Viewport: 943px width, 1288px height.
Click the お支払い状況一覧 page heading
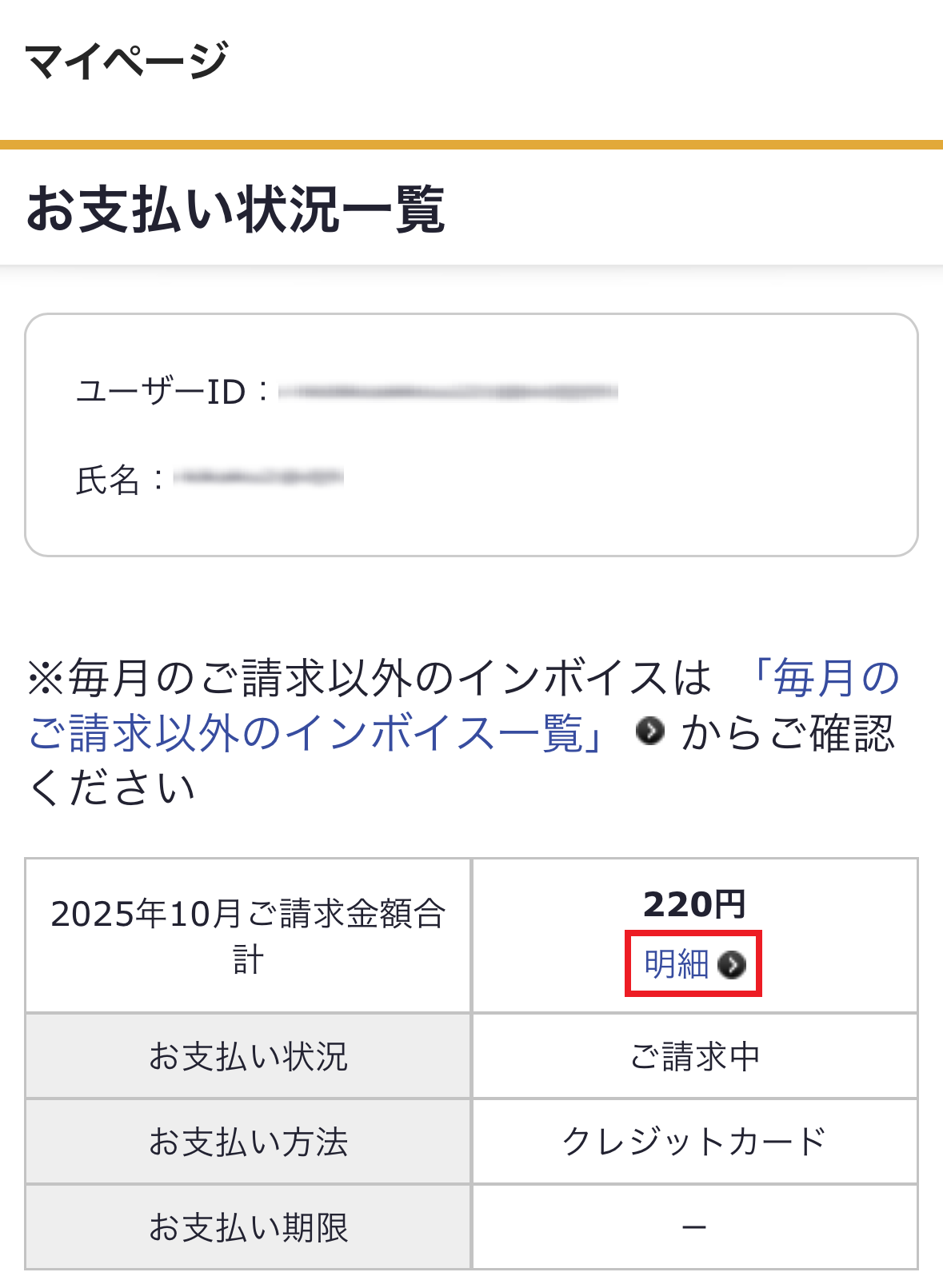click(x=235, y=209)
